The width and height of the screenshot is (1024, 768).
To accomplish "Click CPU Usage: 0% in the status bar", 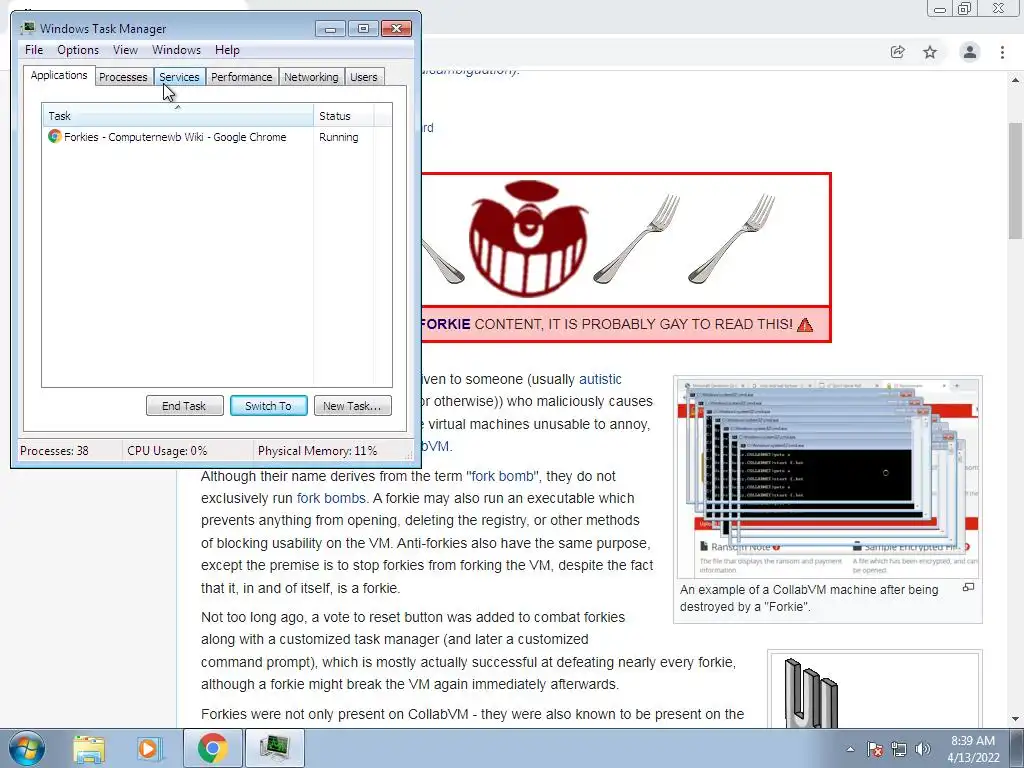I will [x=167, y=451].
